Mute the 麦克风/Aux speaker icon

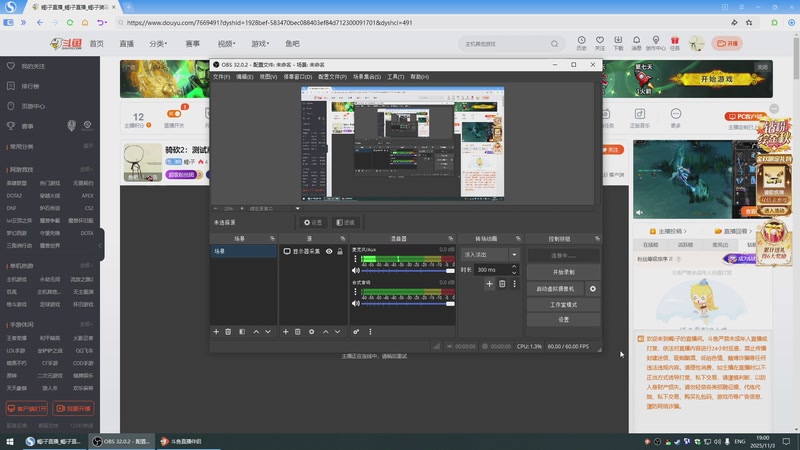(x=356, y=270)
